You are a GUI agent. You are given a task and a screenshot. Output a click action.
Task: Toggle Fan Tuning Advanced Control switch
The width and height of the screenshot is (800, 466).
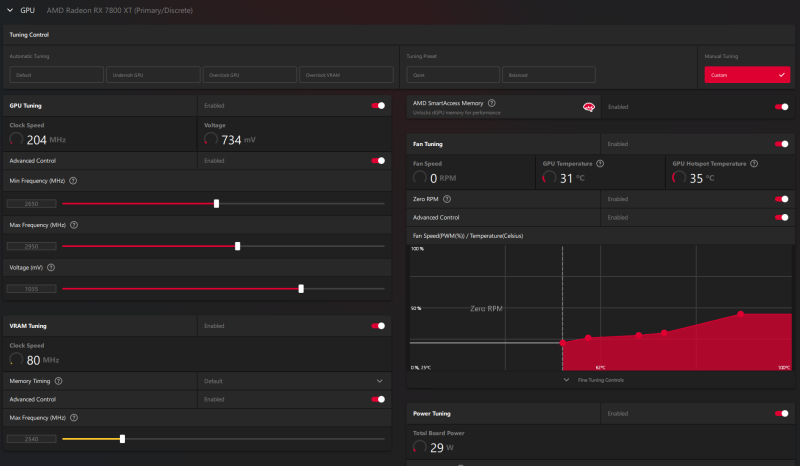(x=782, y=217)
